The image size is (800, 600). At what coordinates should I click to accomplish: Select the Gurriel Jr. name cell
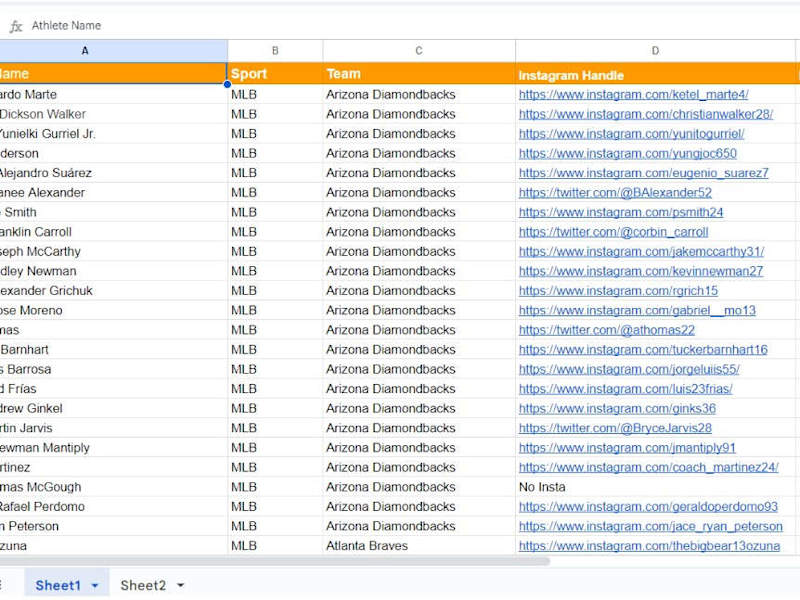pyautogui.click(x=113, y=134)
